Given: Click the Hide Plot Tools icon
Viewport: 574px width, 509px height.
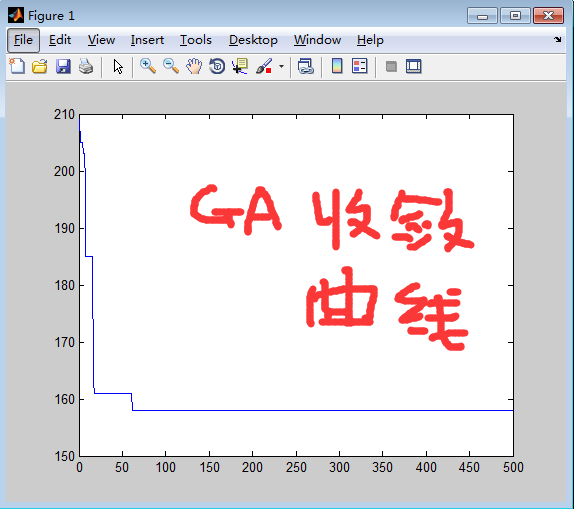Looking at the screenshot, I should [391, 66].
